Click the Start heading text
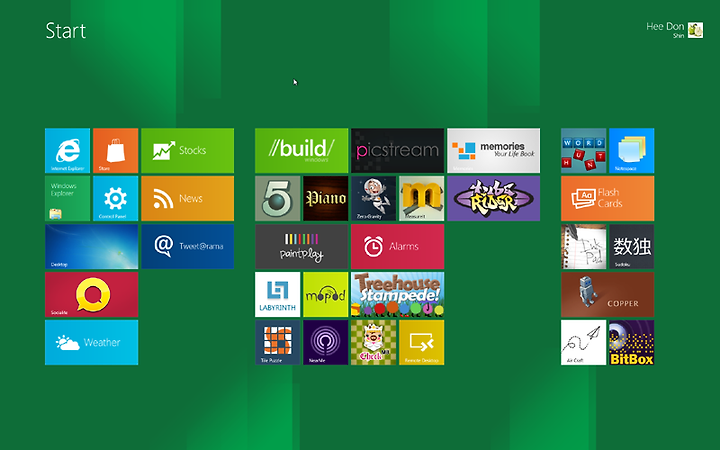720x450 pixels. pos(66,31)
